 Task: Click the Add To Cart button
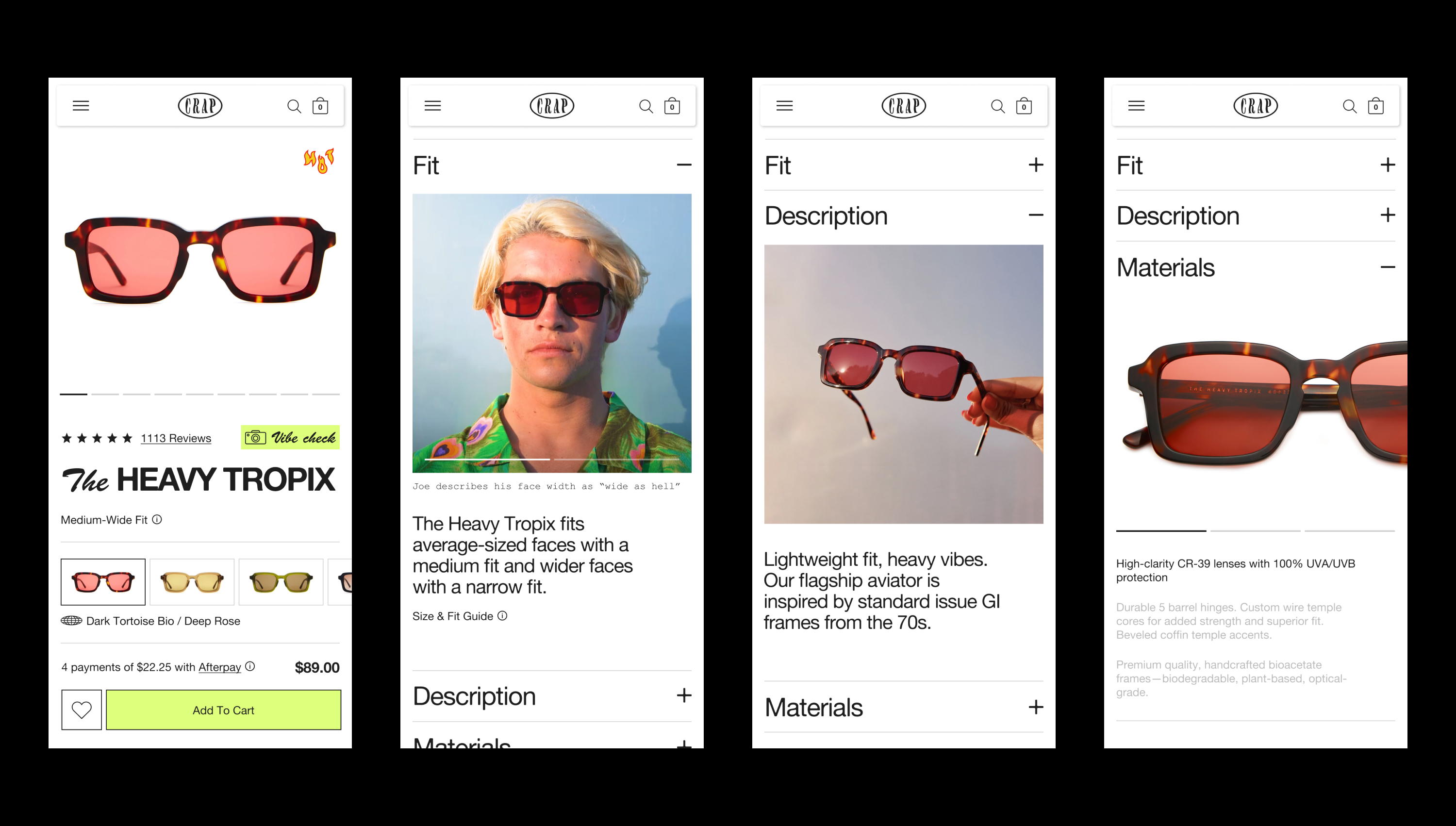[x=223, y=710]
